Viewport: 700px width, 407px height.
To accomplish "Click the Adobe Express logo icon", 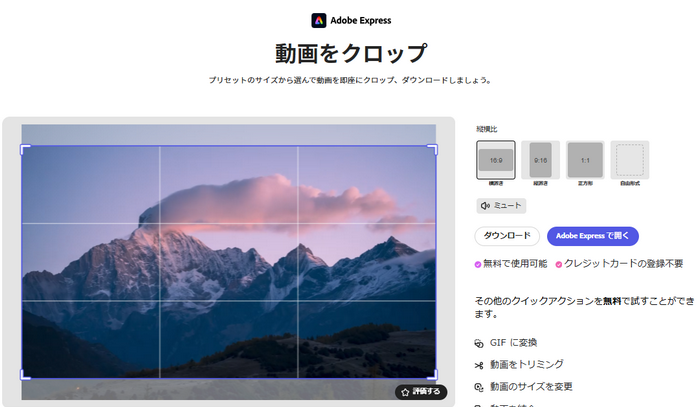I will click(318, 21).
